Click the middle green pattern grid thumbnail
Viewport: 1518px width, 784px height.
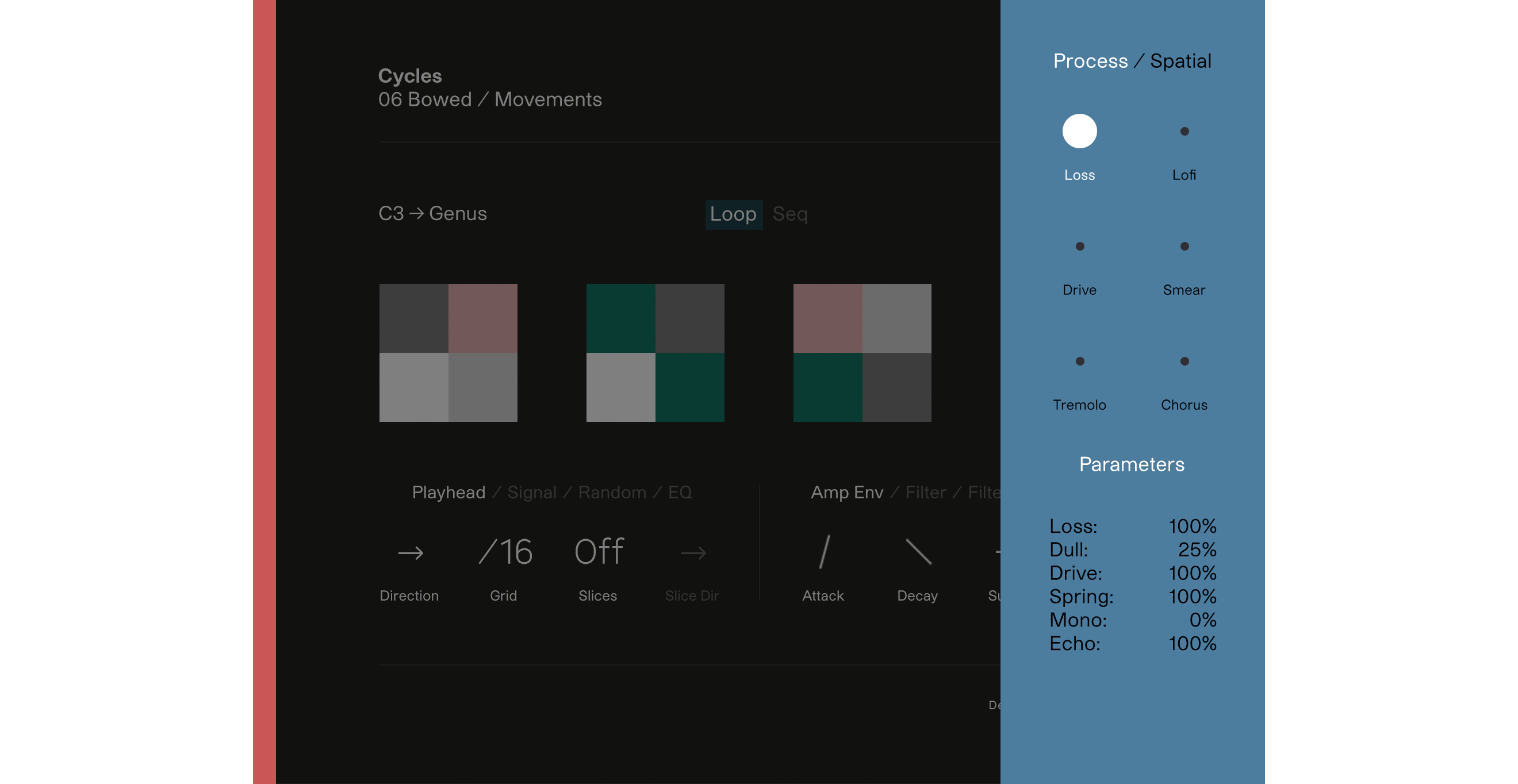coord(655,352)
